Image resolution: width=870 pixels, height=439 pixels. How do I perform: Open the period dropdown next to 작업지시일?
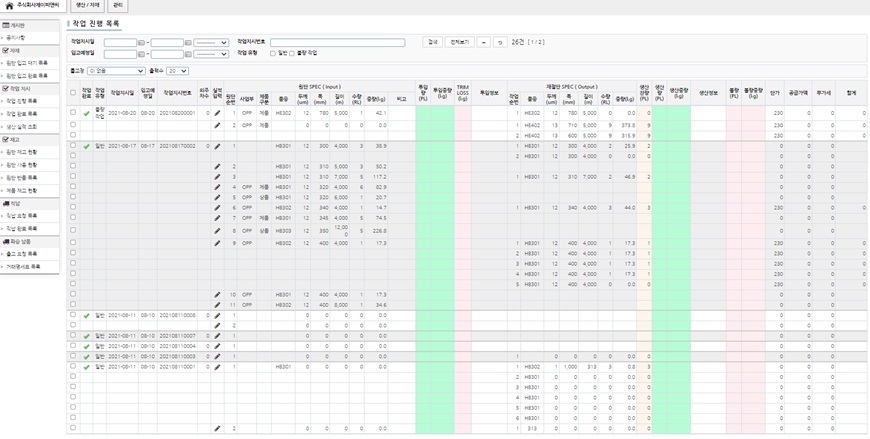[x=211, y=43]
